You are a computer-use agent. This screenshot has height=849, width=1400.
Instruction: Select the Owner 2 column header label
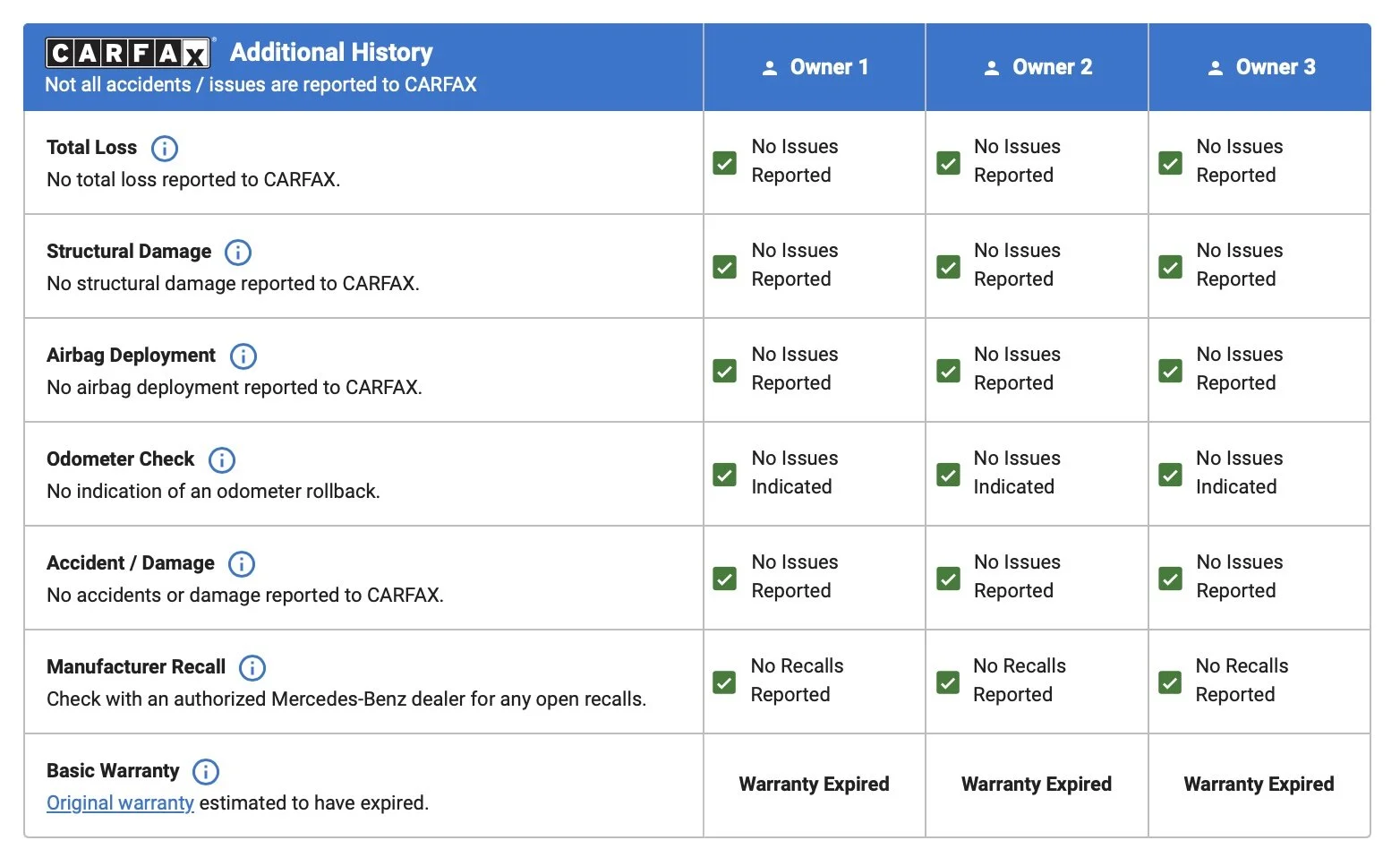pos(1052,67)
